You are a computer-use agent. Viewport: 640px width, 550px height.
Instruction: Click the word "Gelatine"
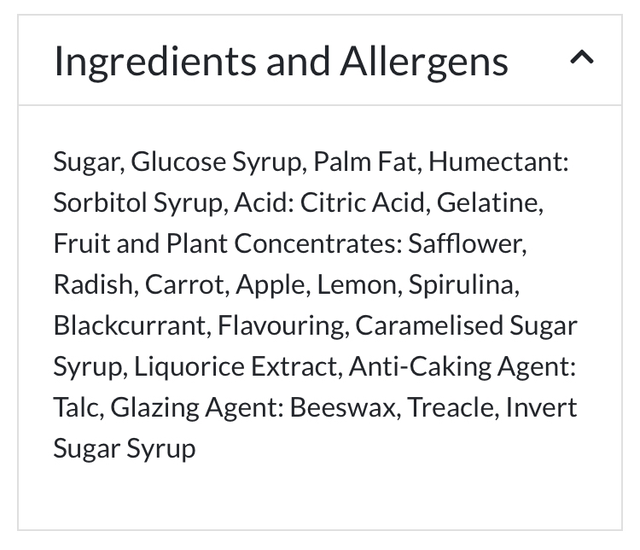pos(492,203)
